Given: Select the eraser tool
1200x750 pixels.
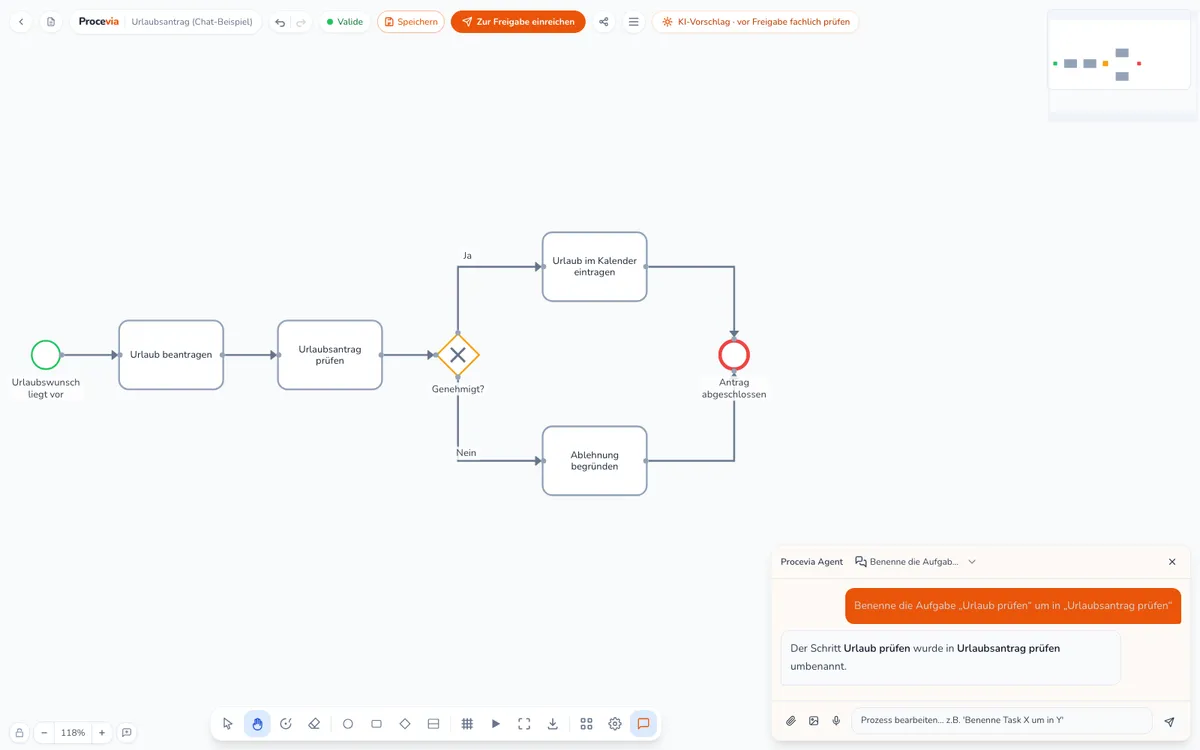Looking at the screenshot, I should (314, 724).
